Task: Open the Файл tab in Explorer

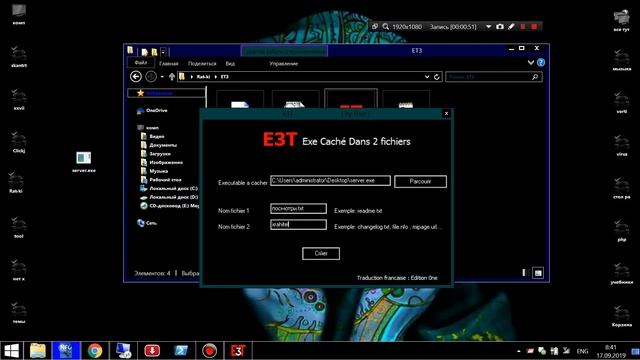Action: point(141,63)
